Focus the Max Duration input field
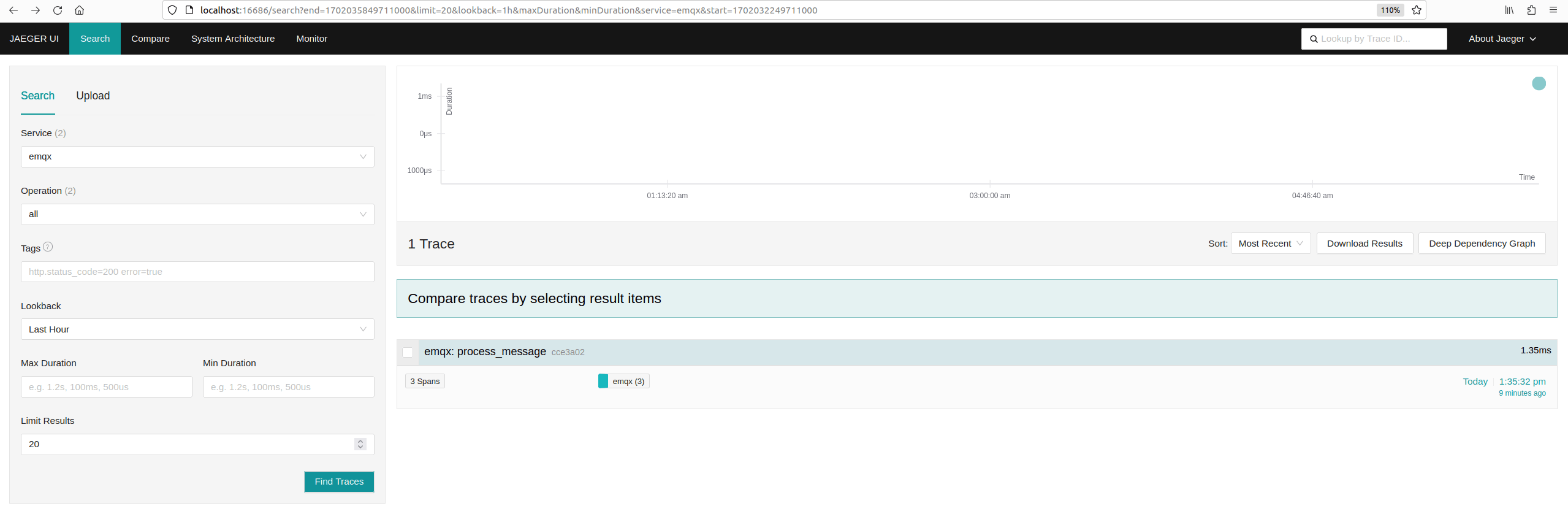 107,387
